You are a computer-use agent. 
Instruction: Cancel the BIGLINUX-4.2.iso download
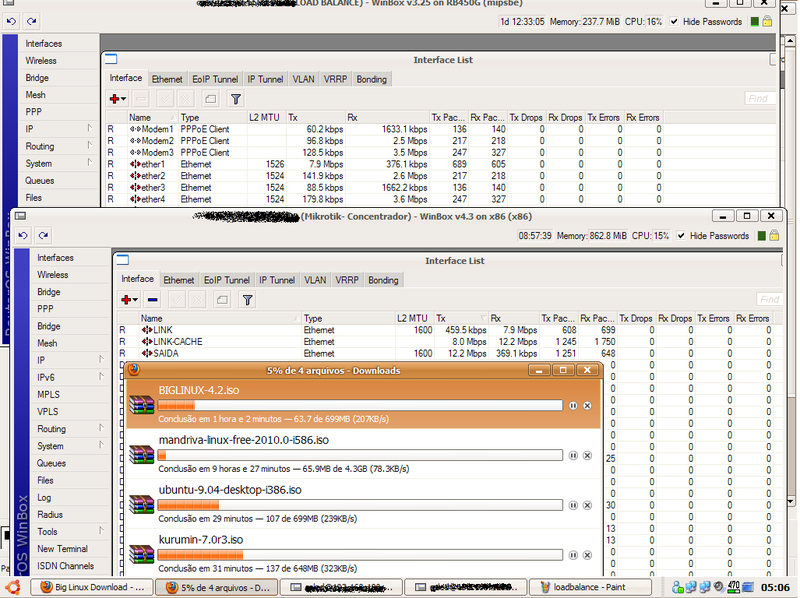587,406
